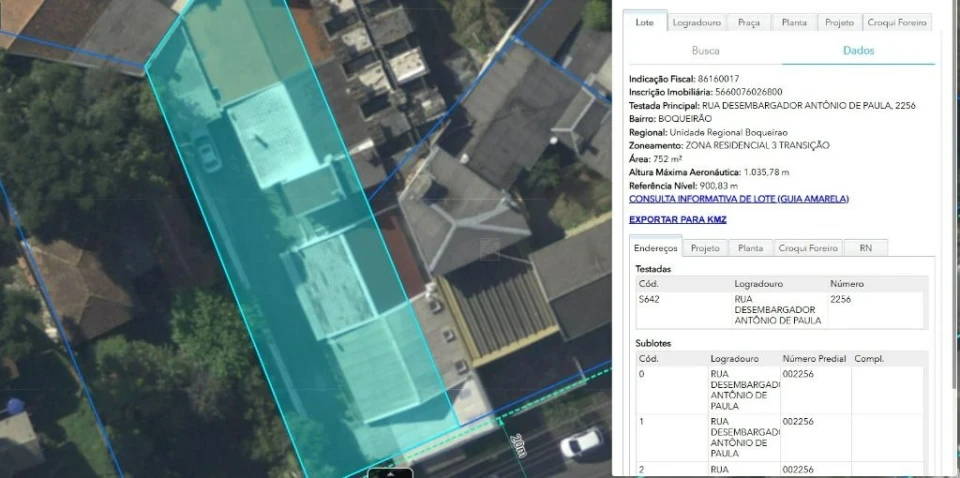Open the Projeto sub-tab next to Endereços
The image size is (960, 478).
[x=705, y=248]
